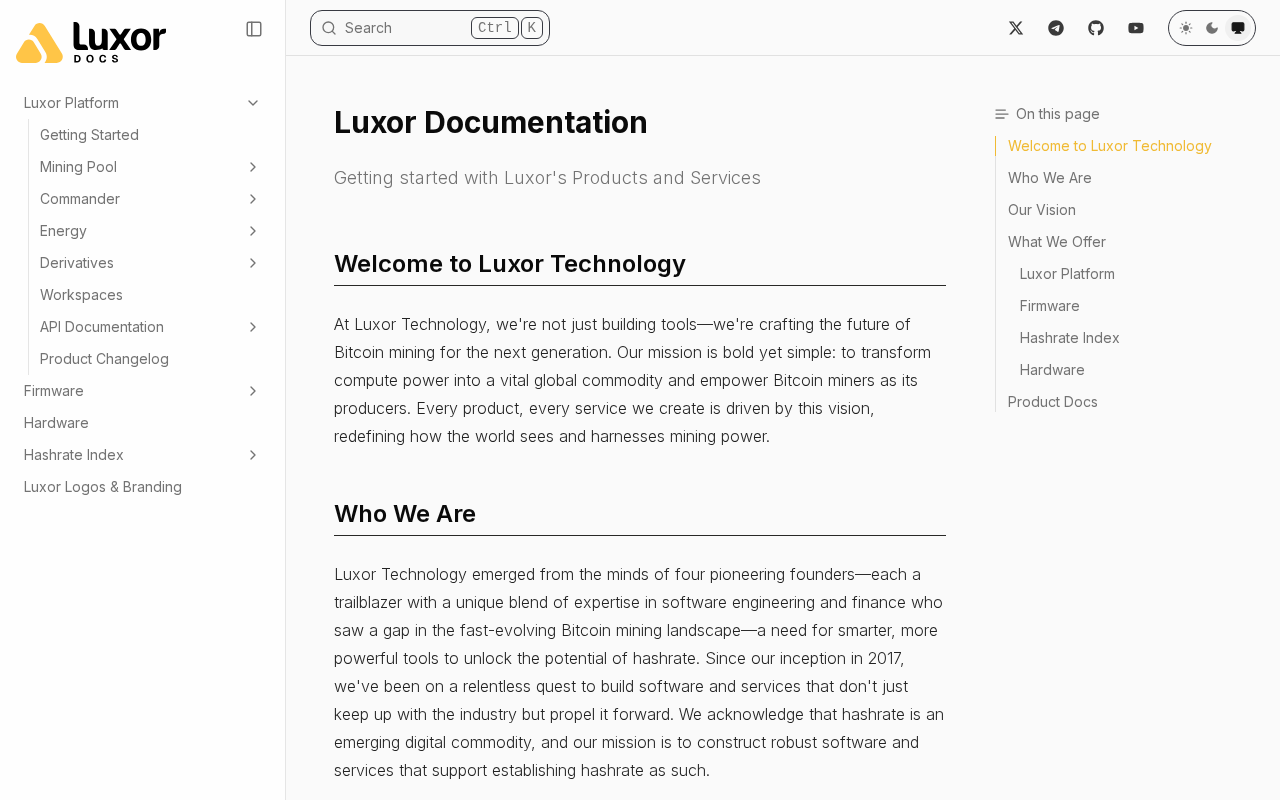Open the YouTube channel icon
Viewport: 1280px width, 800px height.
(x=1136, y=28)
